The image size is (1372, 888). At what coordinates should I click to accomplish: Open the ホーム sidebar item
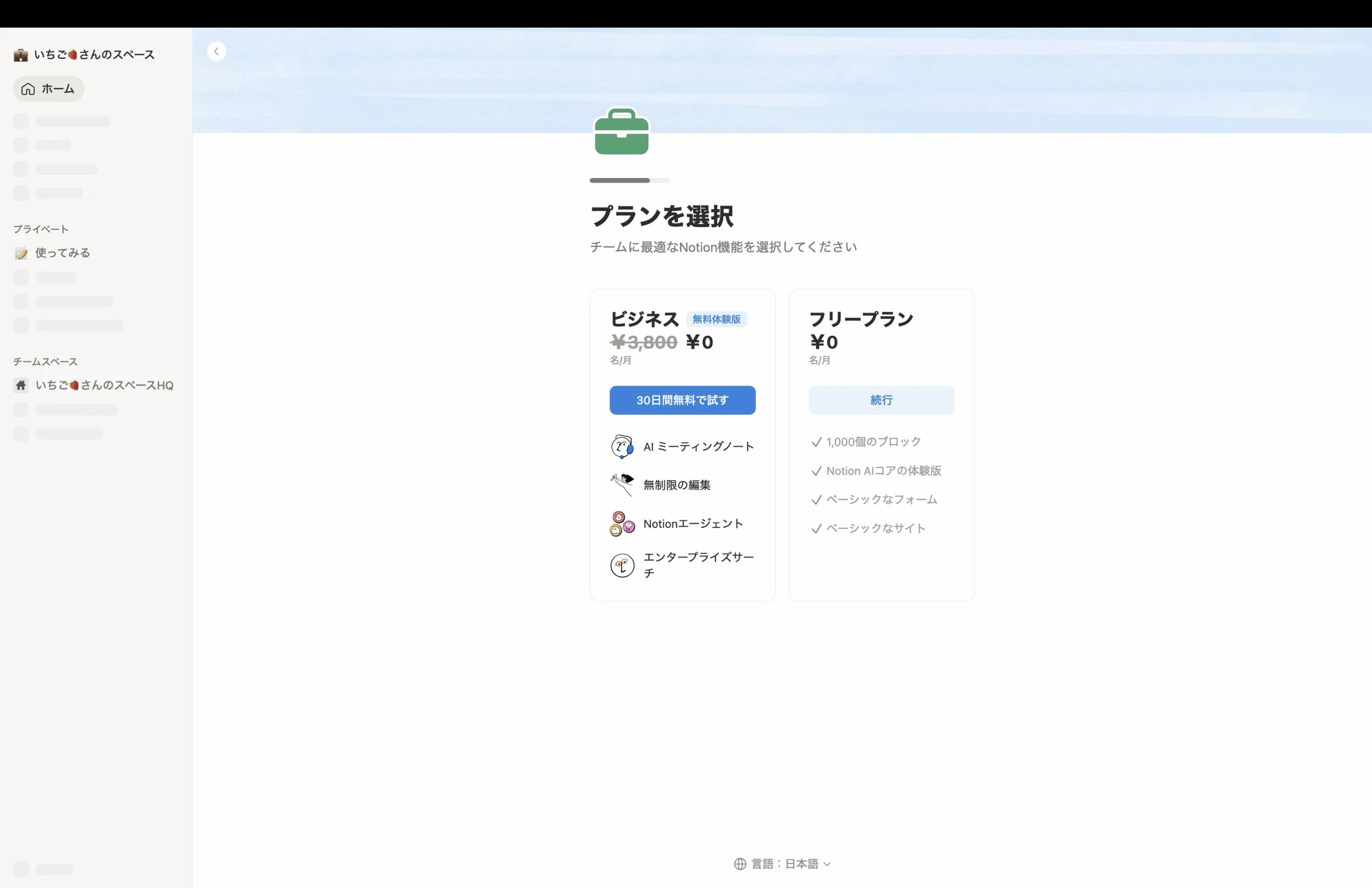click(x=48, y=89)
